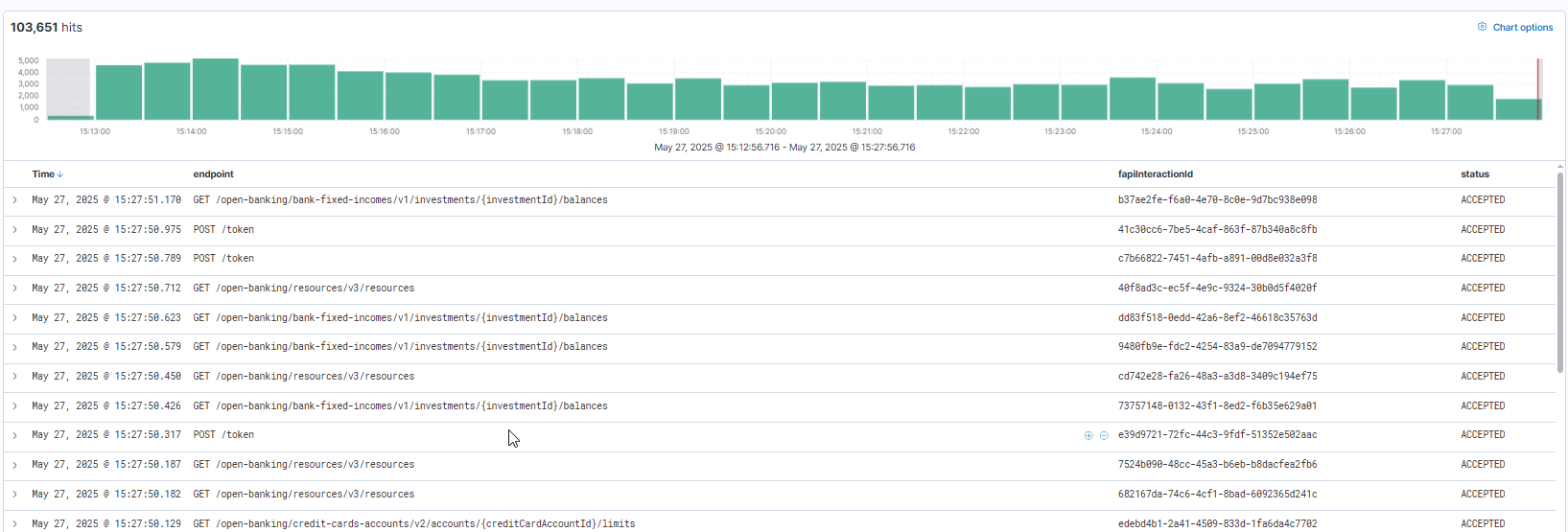Expand the credit-cards-accounts limits row
Image resolution: width=1568 pixels, height=532 pixels.
click(x=14, y=523)
